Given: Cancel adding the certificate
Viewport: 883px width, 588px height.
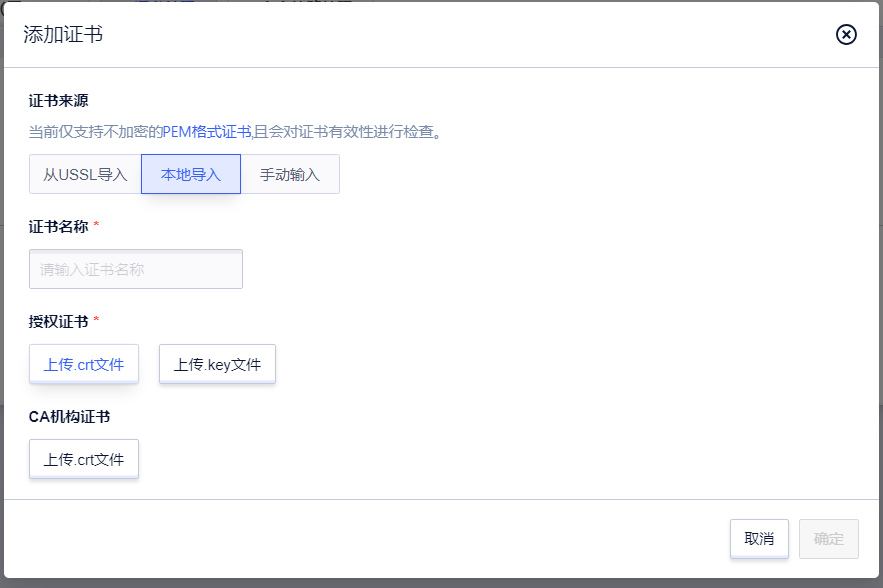Looking at the screenshot, I should pyautogui.click(x=759, y=538).
